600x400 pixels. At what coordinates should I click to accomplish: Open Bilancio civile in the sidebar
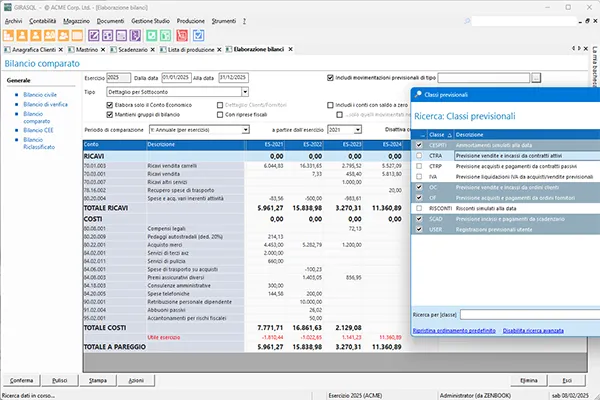click(40, 95)
